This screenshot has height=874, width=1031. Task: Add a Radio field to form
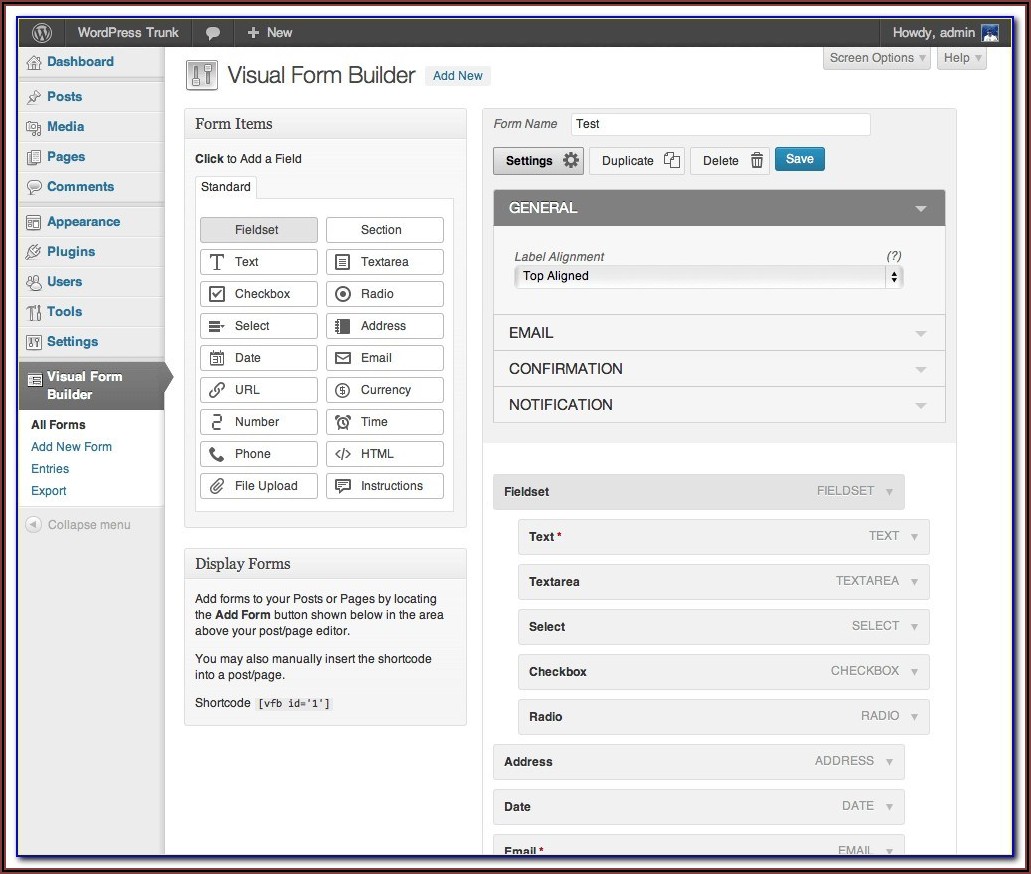[385, 294]
